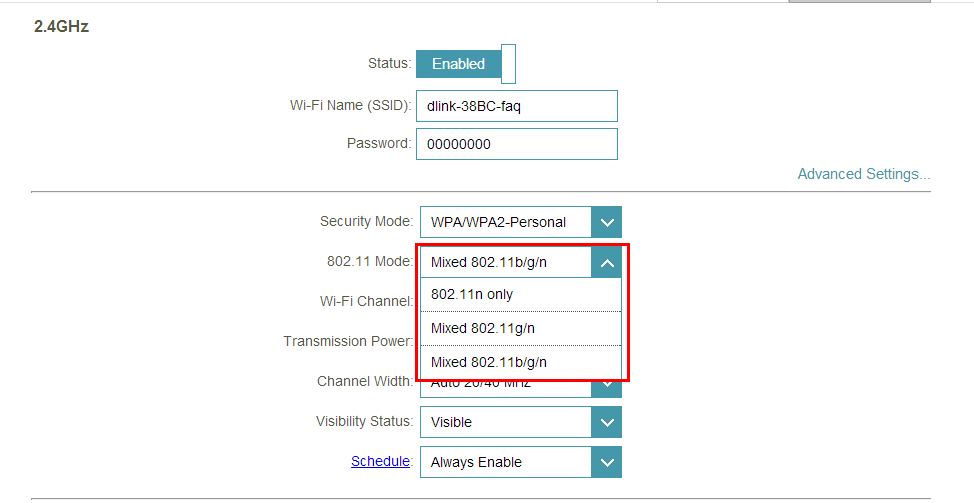Click the white handle of the Status switch
This screenshot has width=974, height=503.
click(508, 64)
